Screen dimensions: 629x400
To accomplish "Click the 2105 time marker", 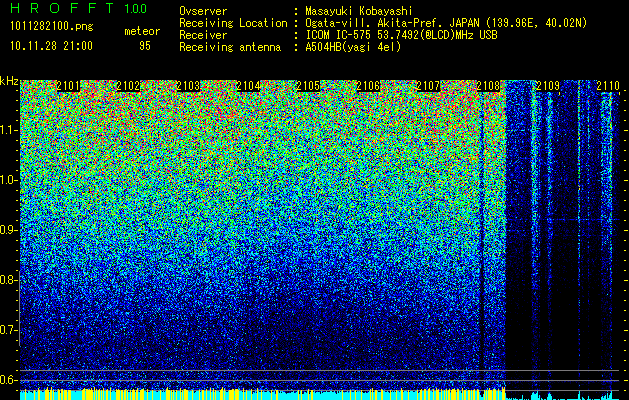I will pyautogui.click(x=308, y=86).
